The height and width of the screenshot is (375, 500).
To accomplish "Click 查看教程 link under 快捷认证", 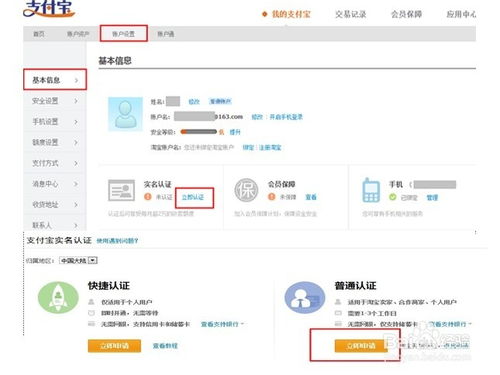I will pos(165,346).
